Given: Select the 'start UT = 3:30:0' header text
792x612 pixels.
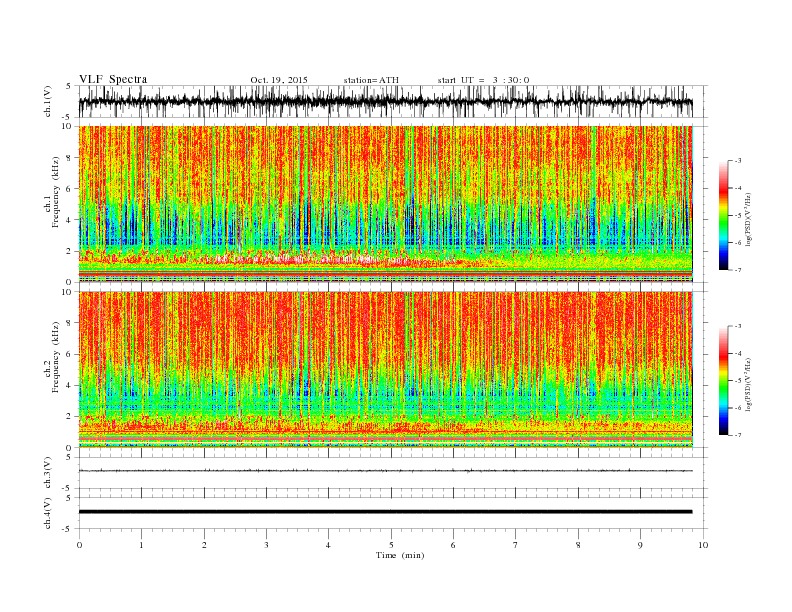Looking at the screenshot, I should click(x=483, y=80).
